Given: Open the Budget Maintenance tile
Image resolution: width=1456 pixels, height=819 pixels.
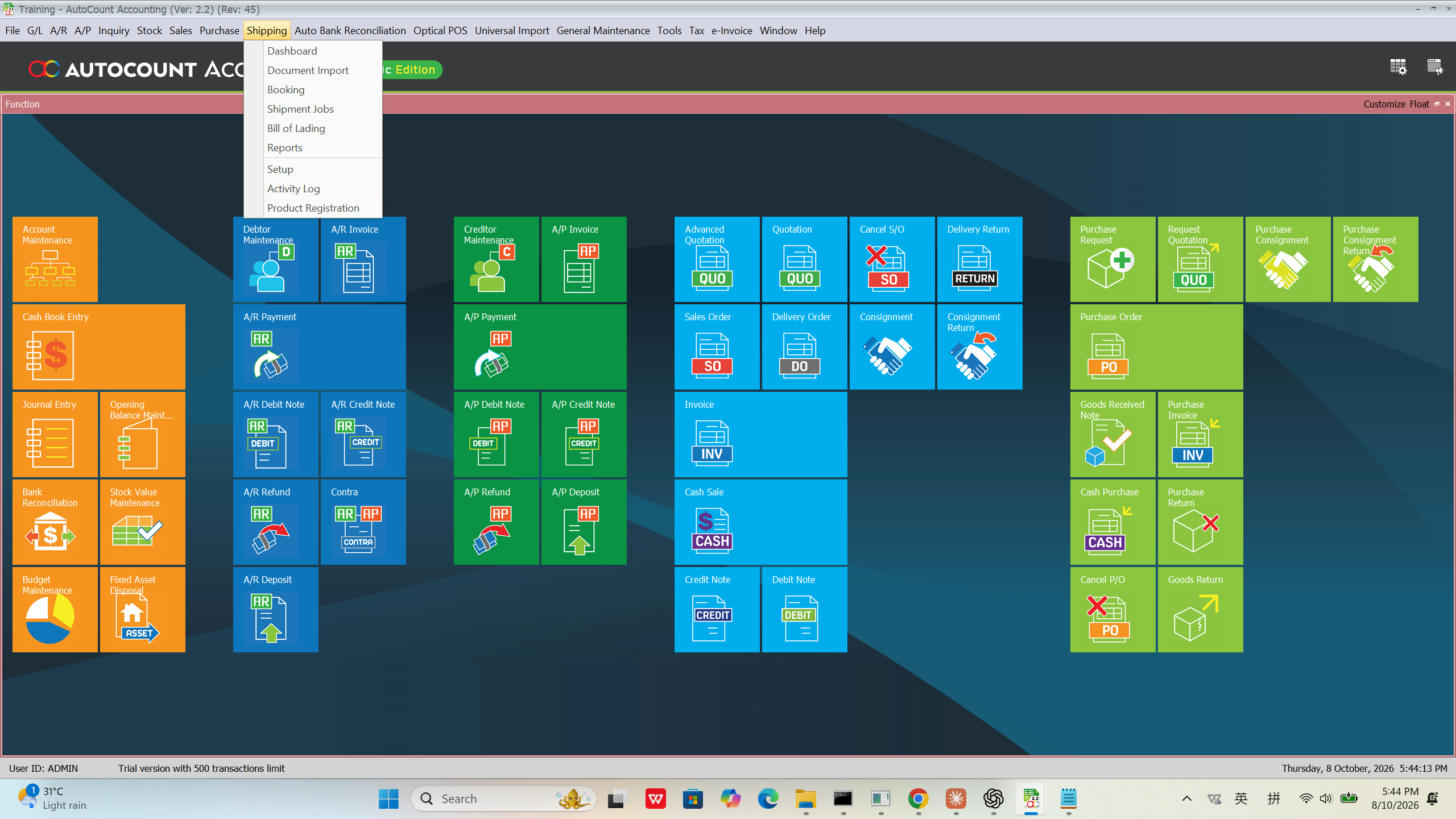Looking at the screenshot, I should pos(55,609).
